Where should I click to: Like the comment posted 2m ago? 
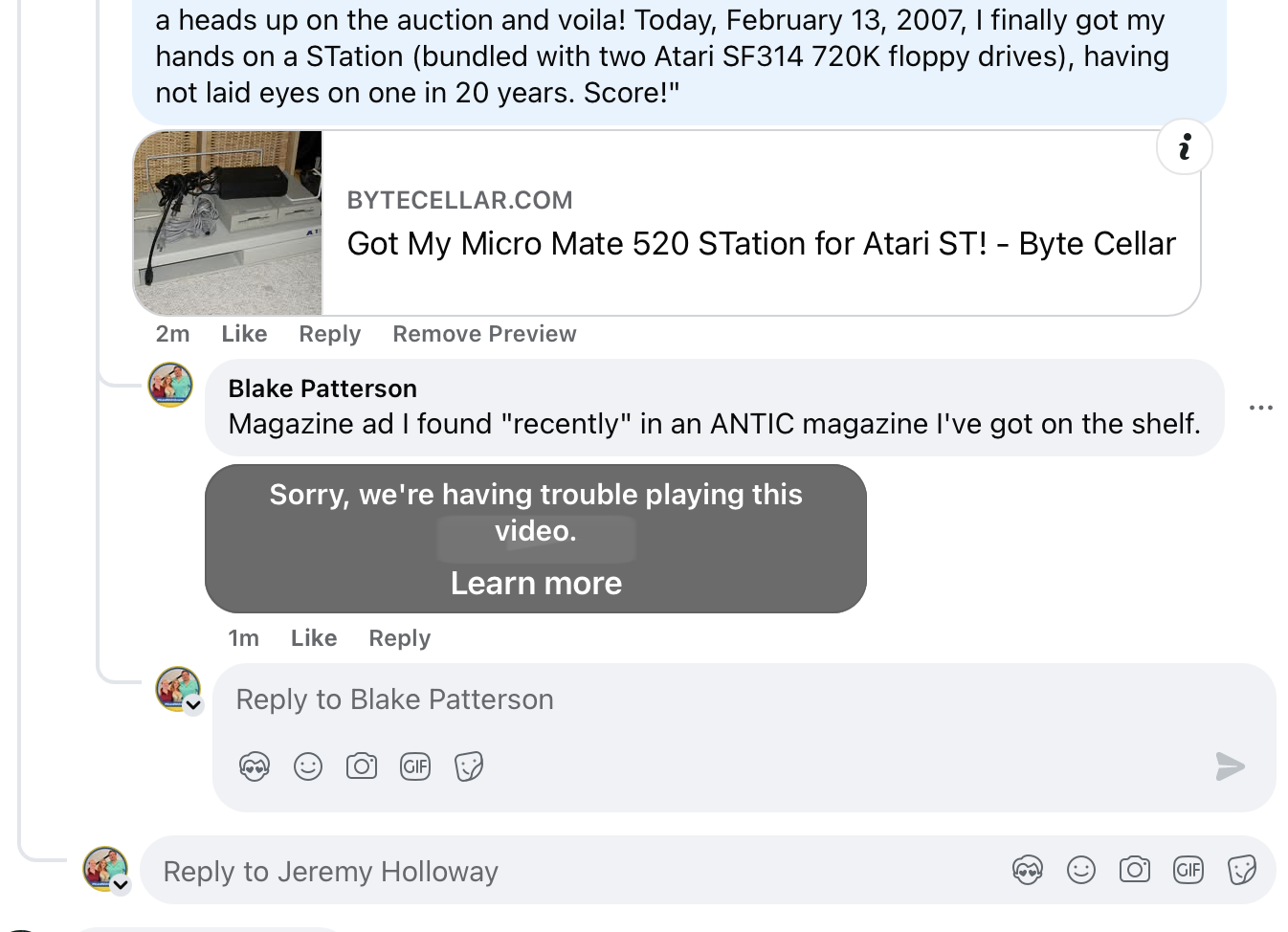tap(244, 334)
